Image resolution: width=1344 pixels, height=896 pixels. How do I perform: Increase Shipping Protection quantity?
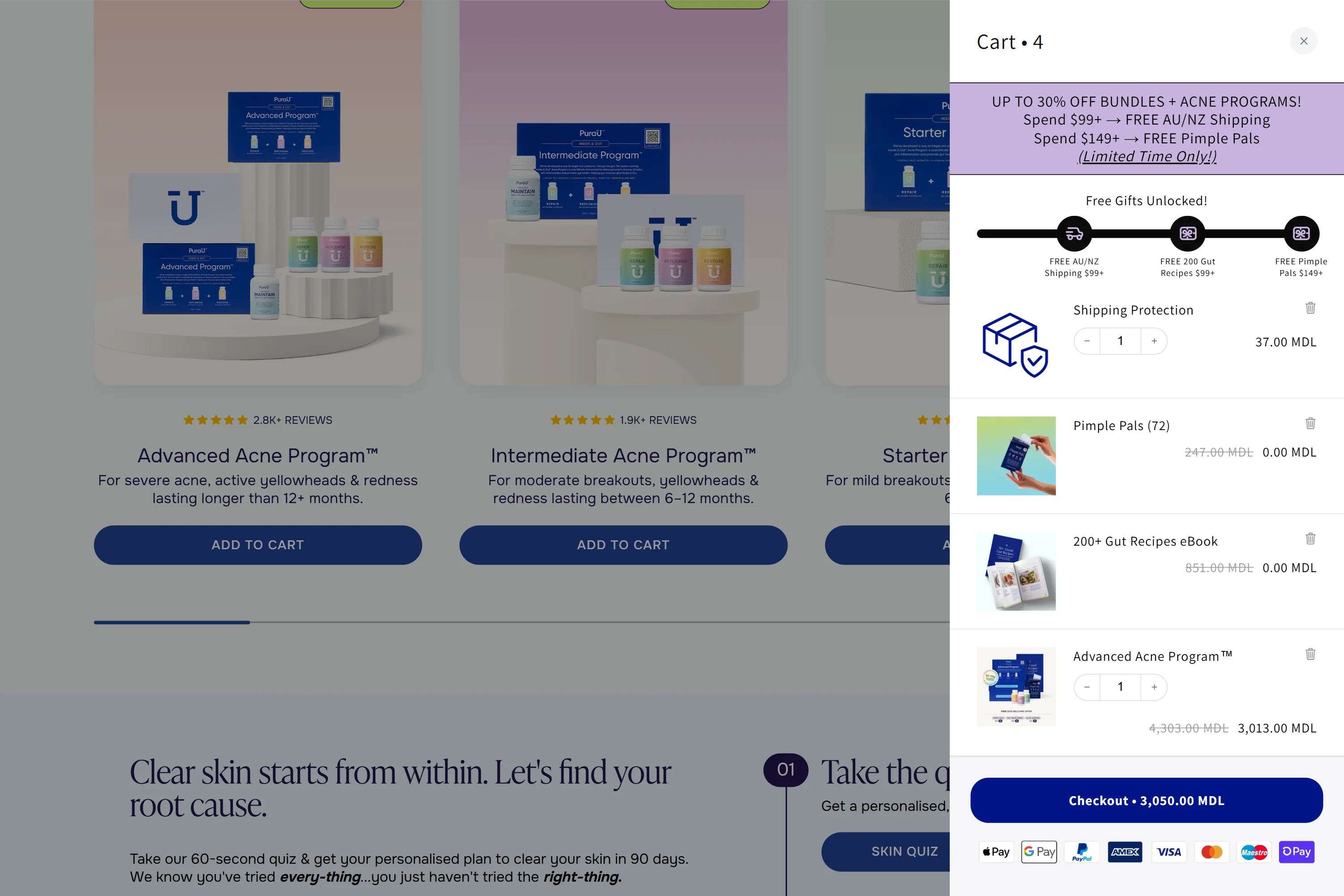(1154, 341)
